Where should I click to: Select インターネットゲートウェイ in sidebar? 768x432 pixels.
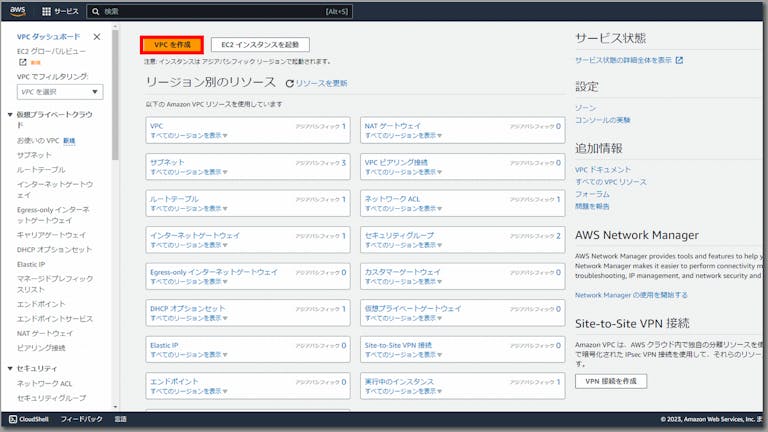[55, 190]
